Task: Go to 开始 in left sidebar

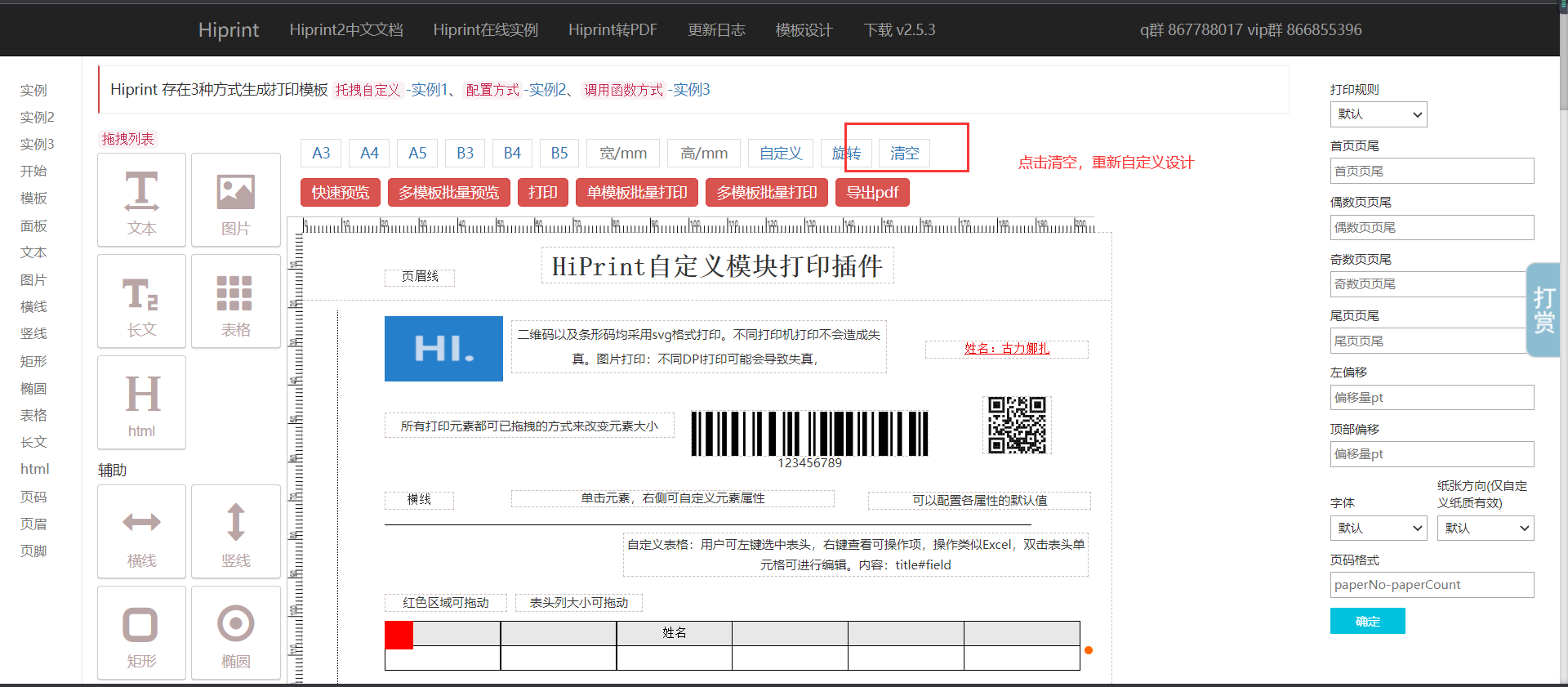Action: point(33,171)
